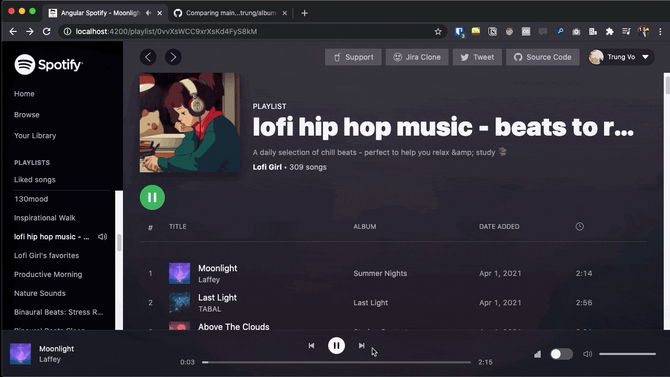Click the song progress bar

point(336,362)
